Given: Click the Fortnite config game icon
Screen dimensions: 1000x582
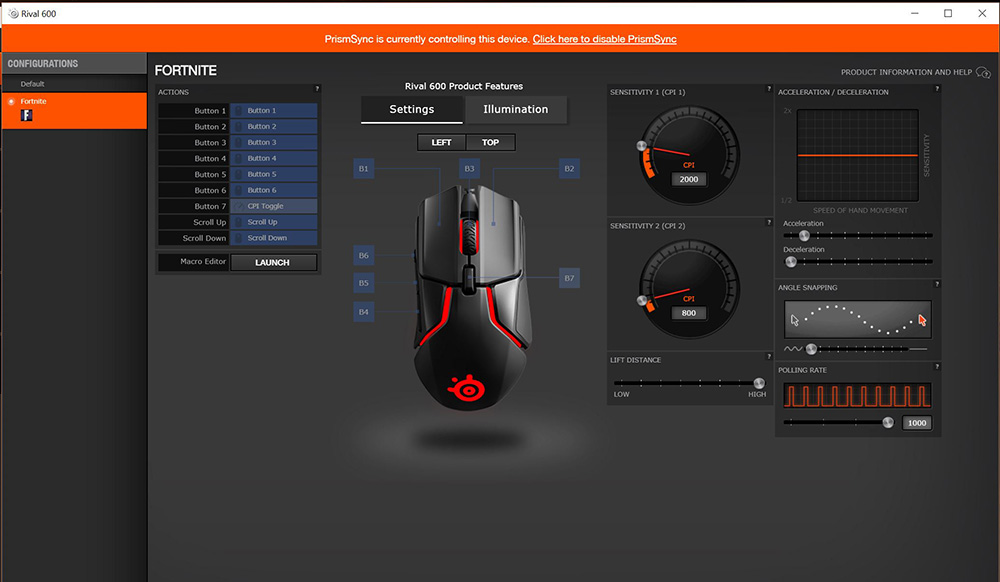Looking at the screenshot, I should (x=27, y=116).
